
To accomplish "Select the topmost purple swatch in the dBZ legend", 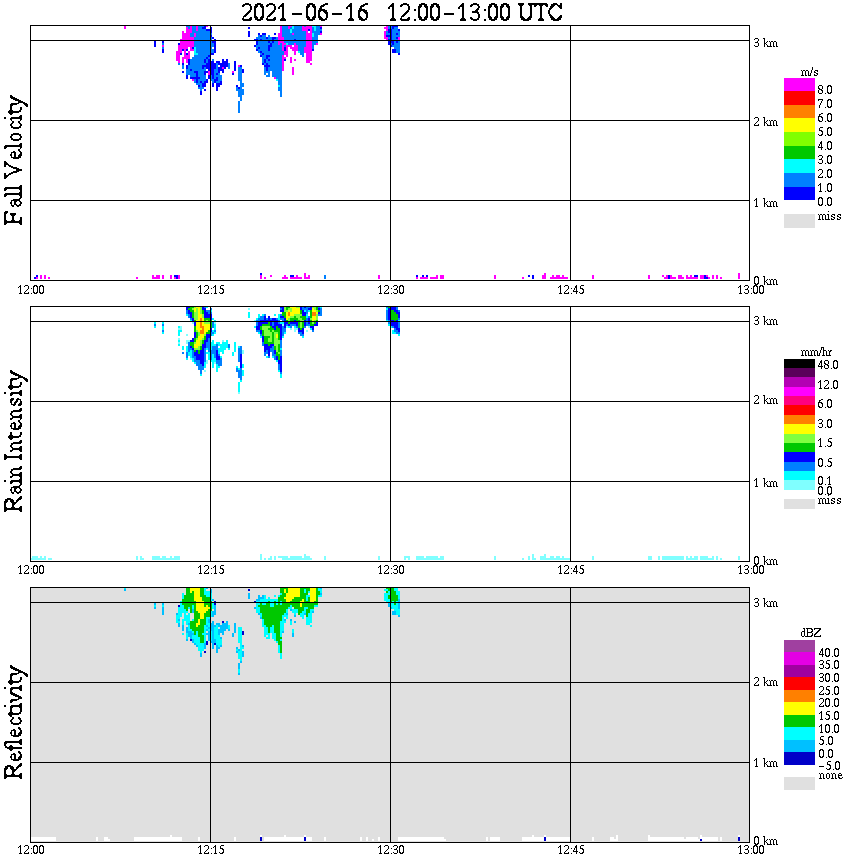I will pos(799,647).
